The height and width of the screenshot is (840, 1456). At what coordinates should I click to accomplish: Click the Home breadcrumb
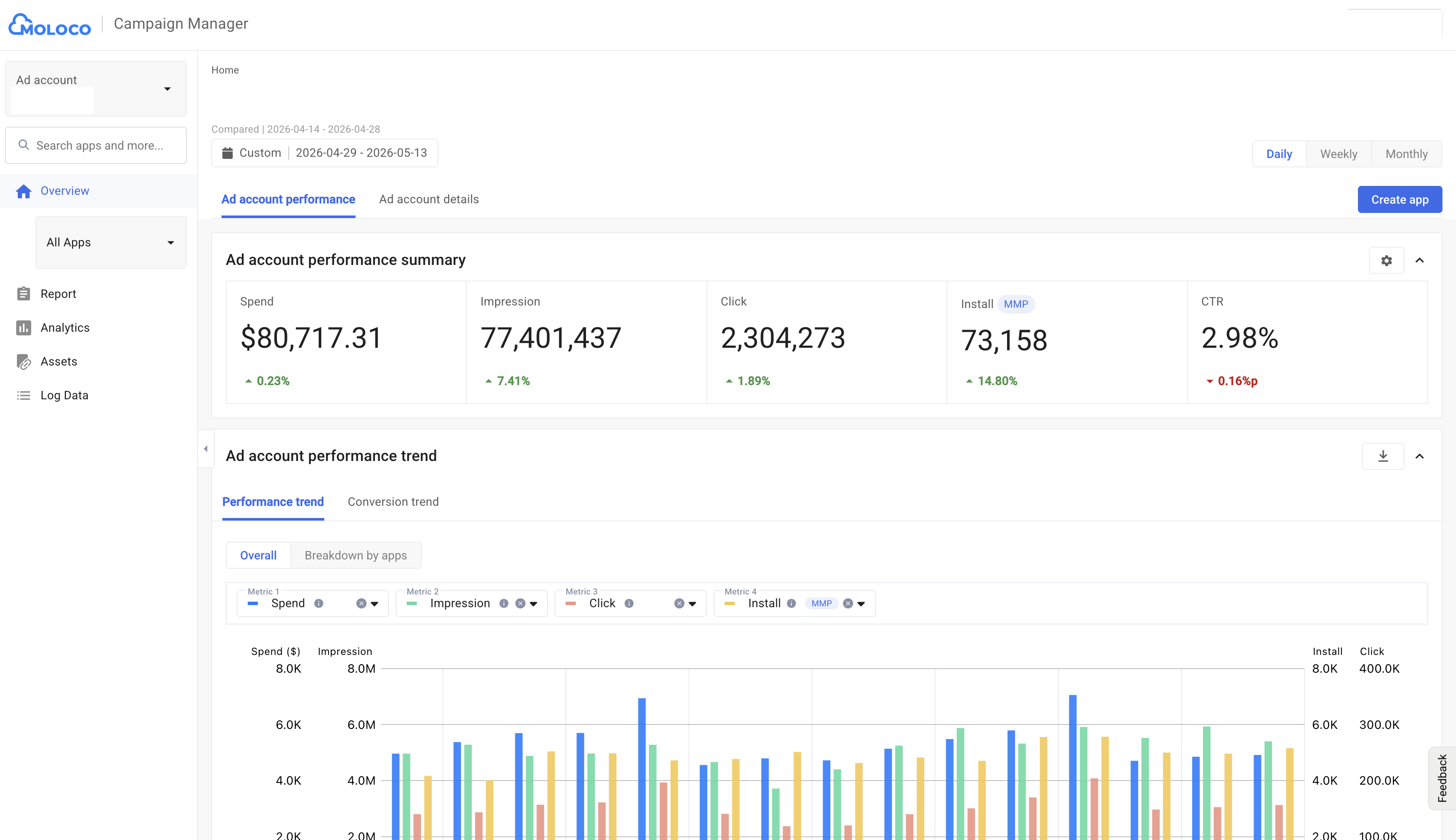click(x=225, y=70)
